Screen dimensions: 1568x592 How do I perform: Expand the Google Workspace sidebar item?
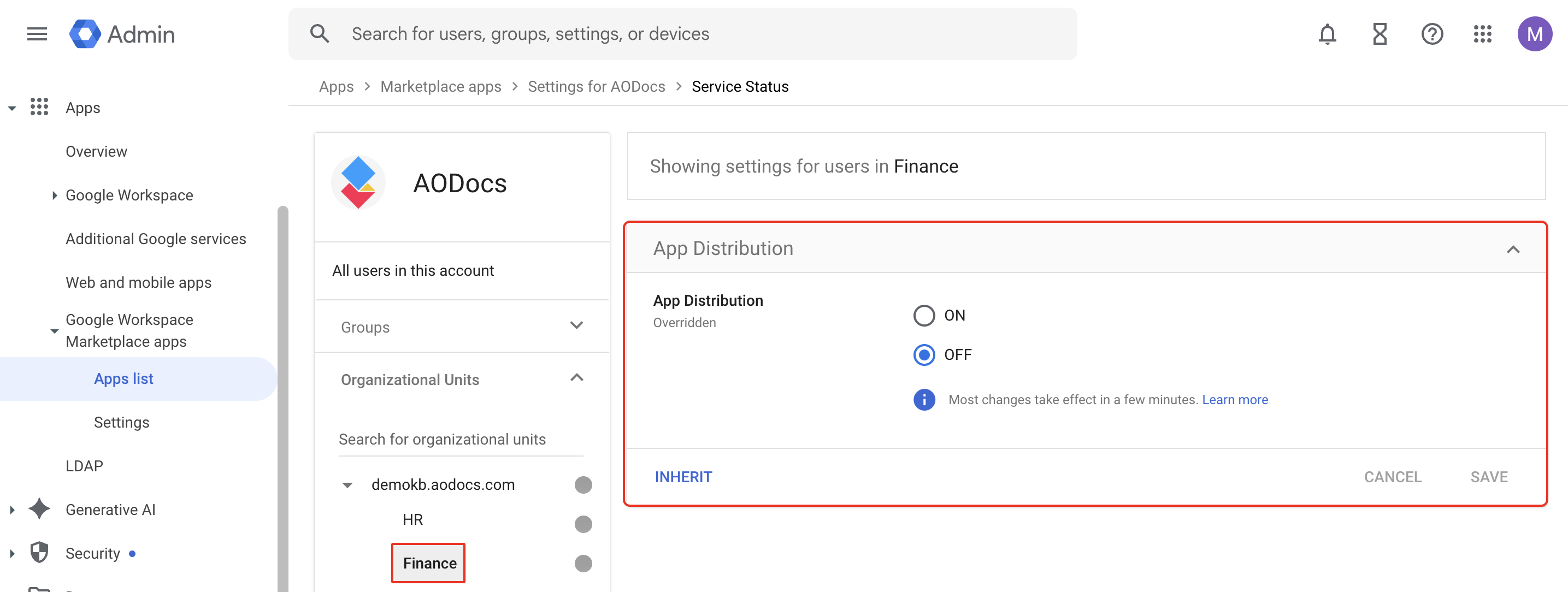(54, 196)
